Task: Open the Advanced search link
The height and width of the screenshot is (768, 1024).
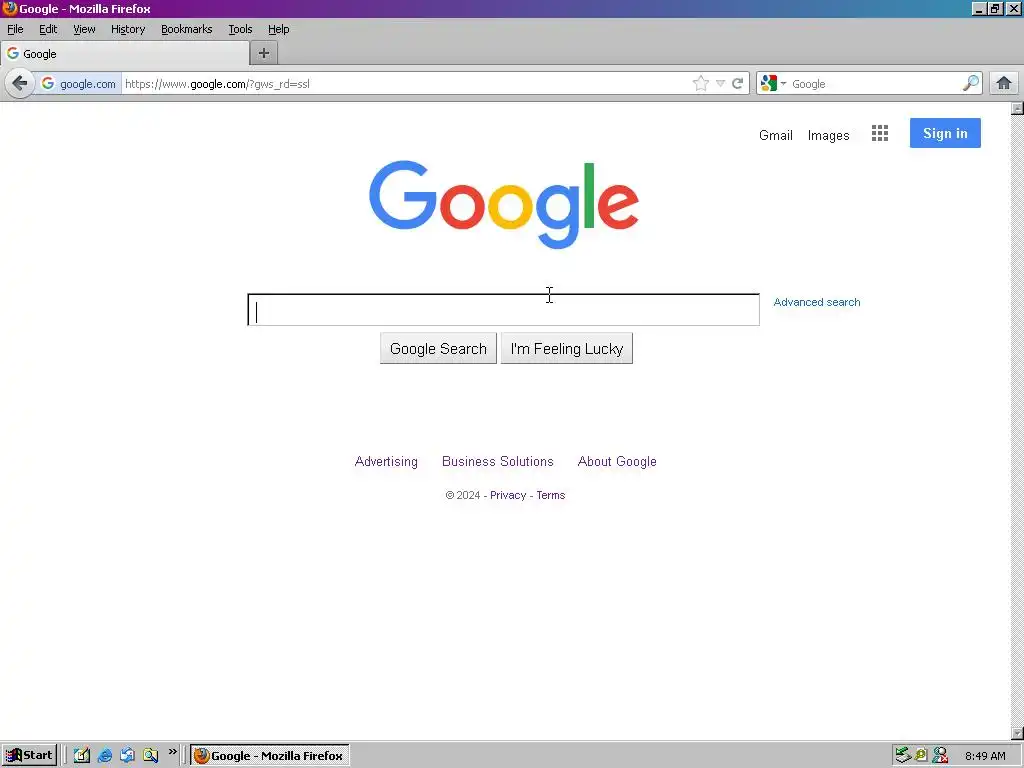Action: (817, 302)
